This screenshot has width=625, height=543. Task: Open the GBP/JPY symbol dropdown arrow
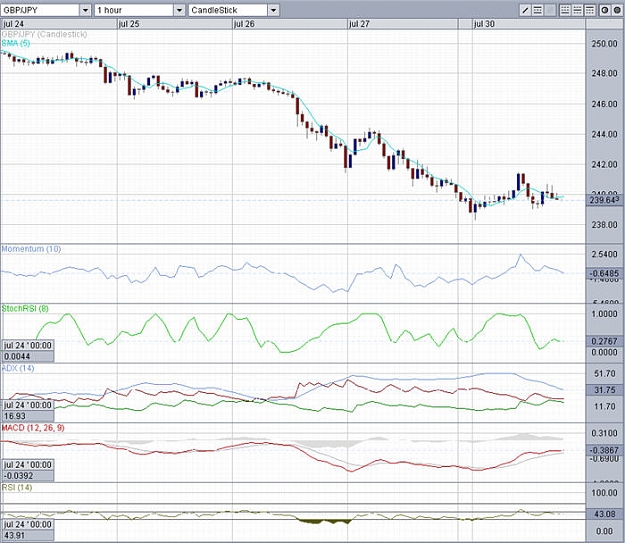[85, 10]
